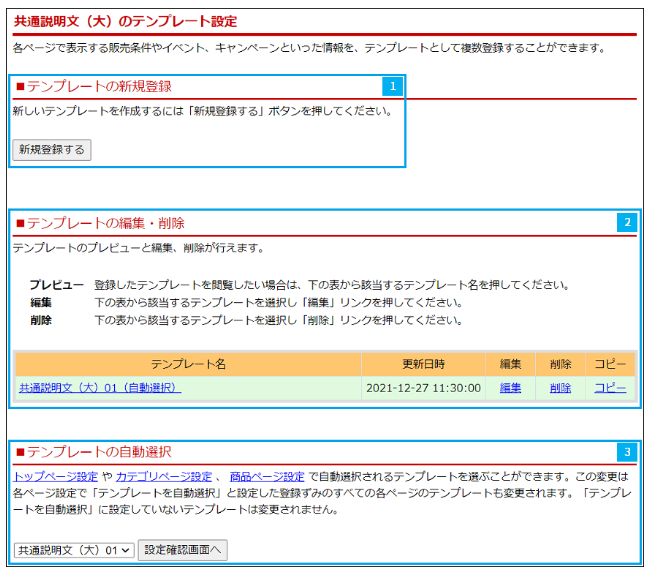Image resolution: width=650 pixels, height=576 pixels.
Task: Click the blue コピー link in template row
Action: click(610, 388)
